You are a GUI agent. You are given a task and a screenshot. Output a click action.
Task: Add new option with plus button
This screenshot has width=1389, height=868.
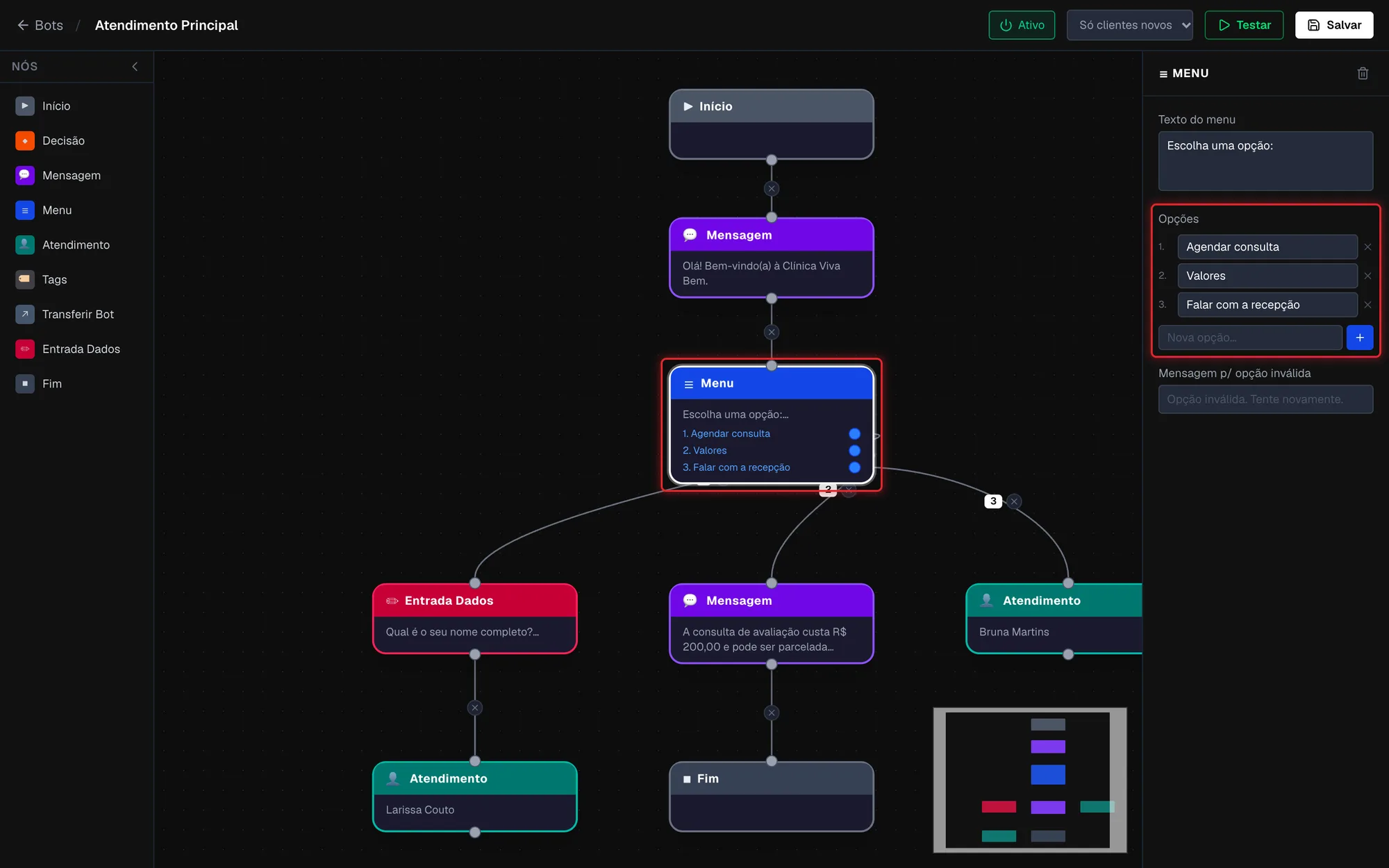pyautogui.click(x=1360, y=337)
